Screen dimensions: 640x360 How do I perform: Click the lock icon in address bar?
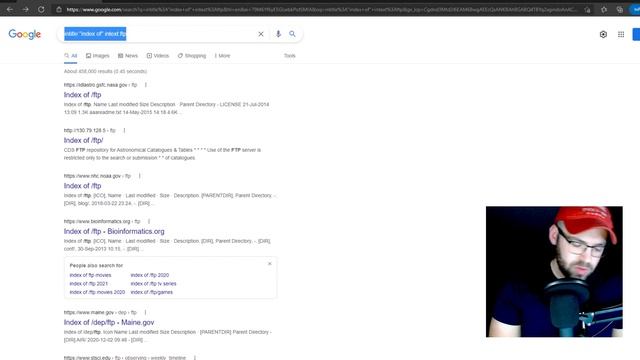click(59, 9)
